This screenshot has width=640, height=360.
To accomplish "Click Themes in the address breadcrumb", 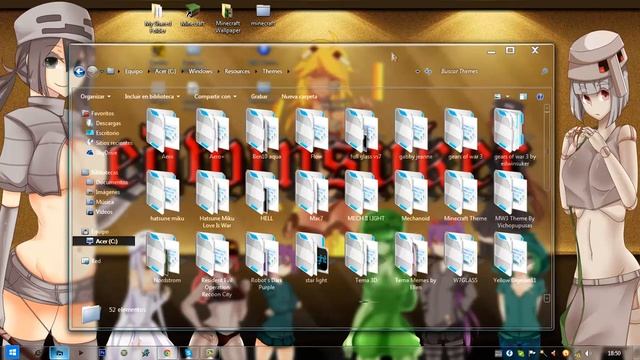I will click(272, 71).
